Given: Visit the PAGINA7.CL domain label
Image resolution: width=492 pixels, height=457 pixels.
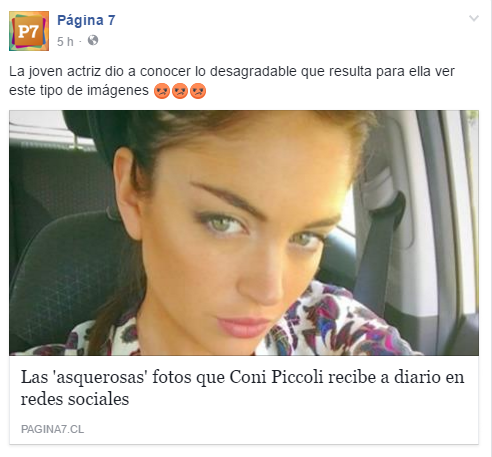Looking at the screenshot, I should (x=52, y=429).
